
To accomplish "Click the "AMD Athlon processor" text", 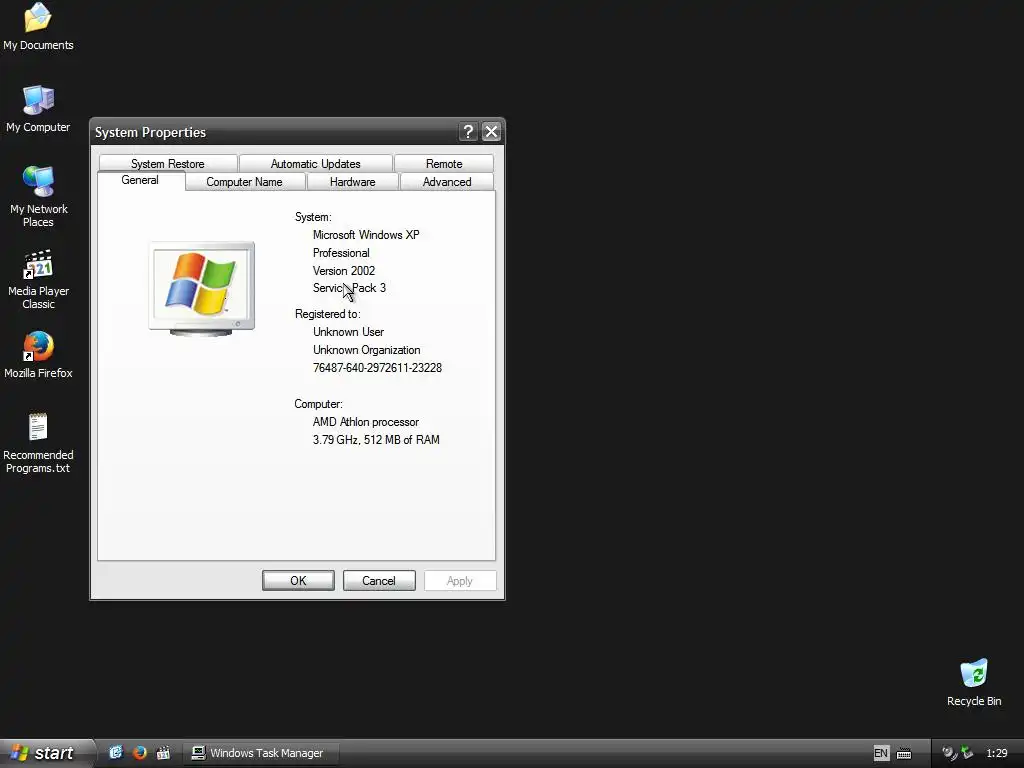I will (366, 422).
